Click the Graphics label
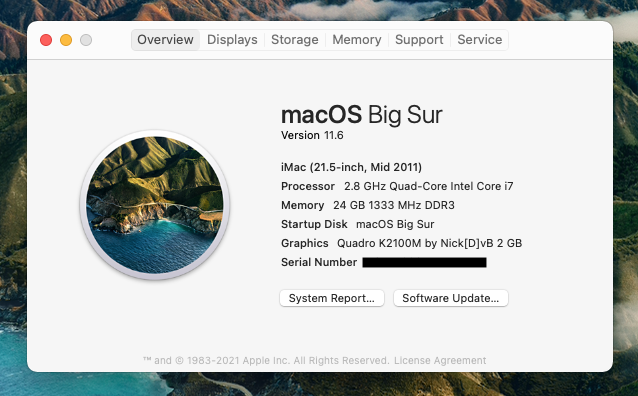The image size is (638, 396). 304,243
